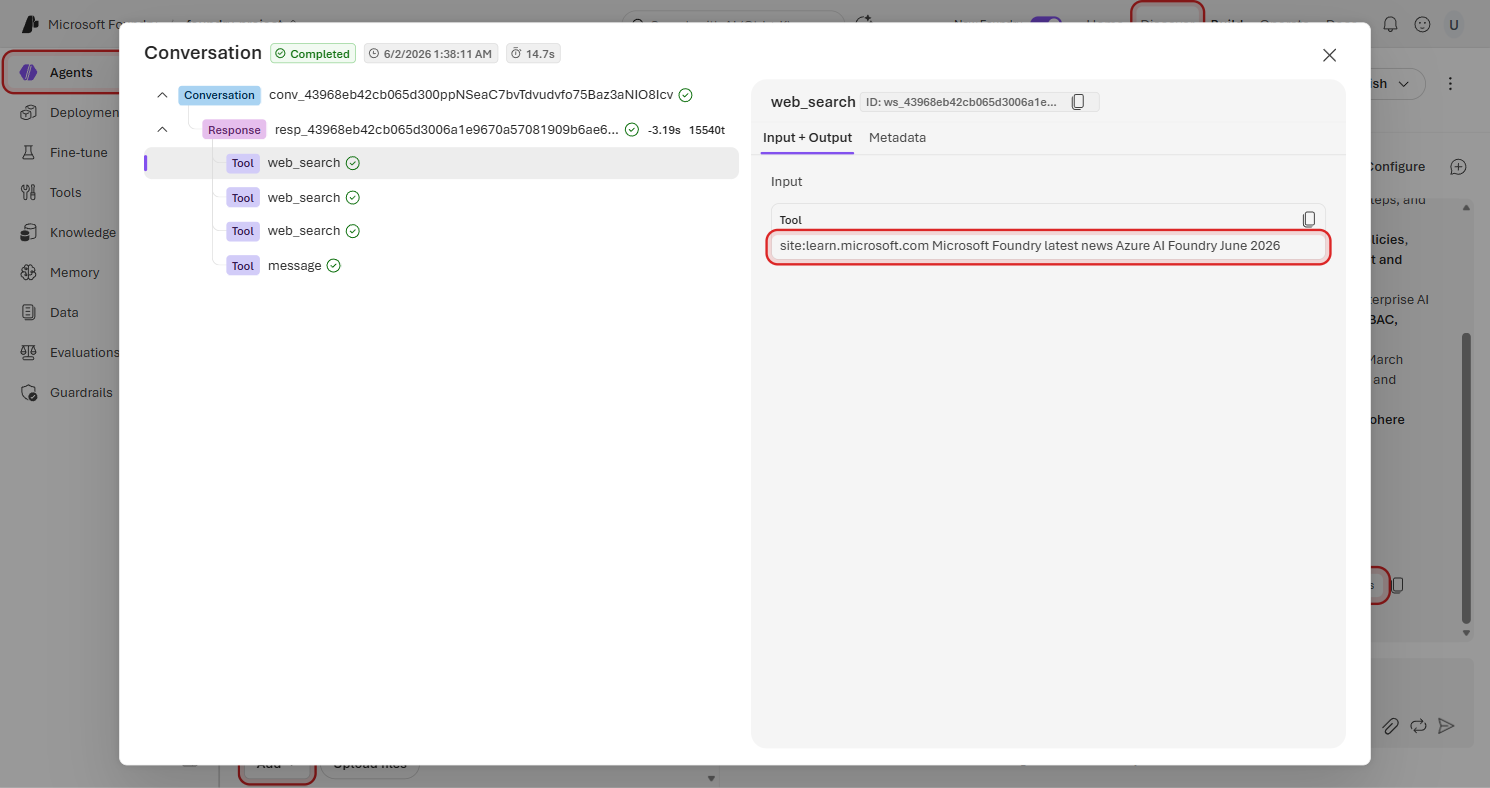Click the Guardrails shield icon
Viewport: 1490px width, 788px height.
[x=29, y=392]
